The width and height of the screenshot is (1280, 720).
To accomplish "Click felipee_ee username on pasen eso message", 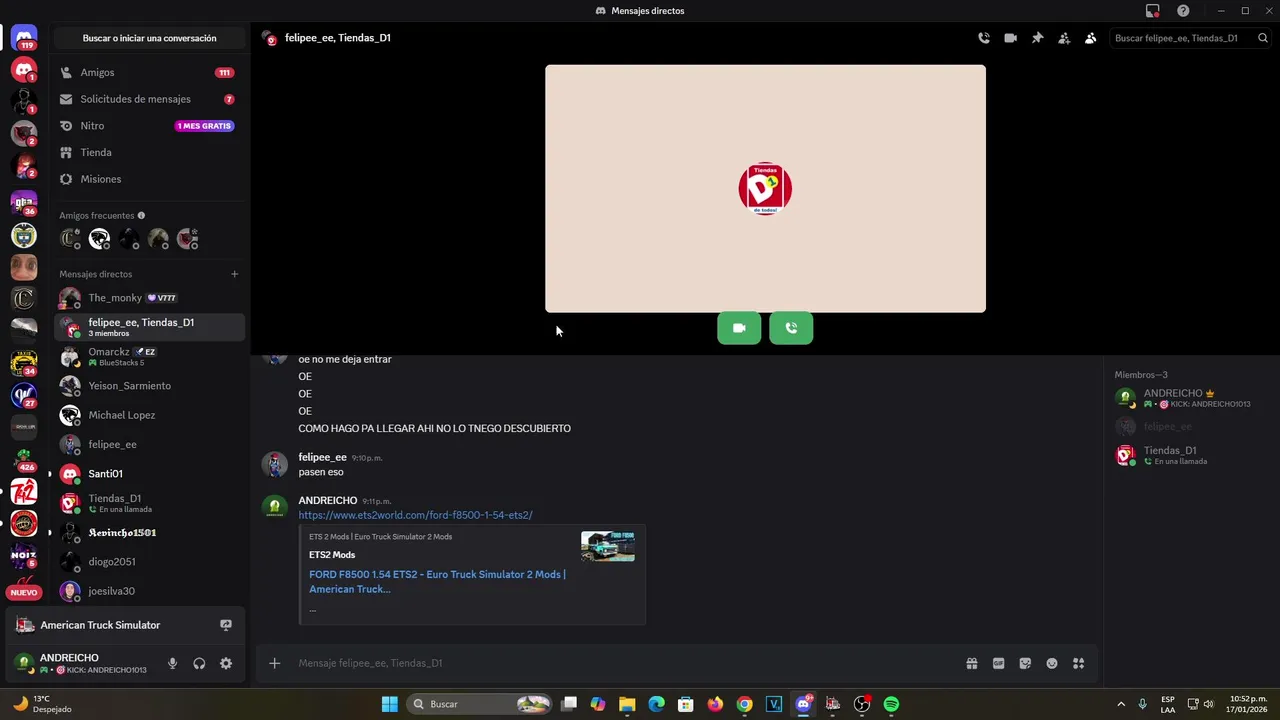I will (322, 457).
